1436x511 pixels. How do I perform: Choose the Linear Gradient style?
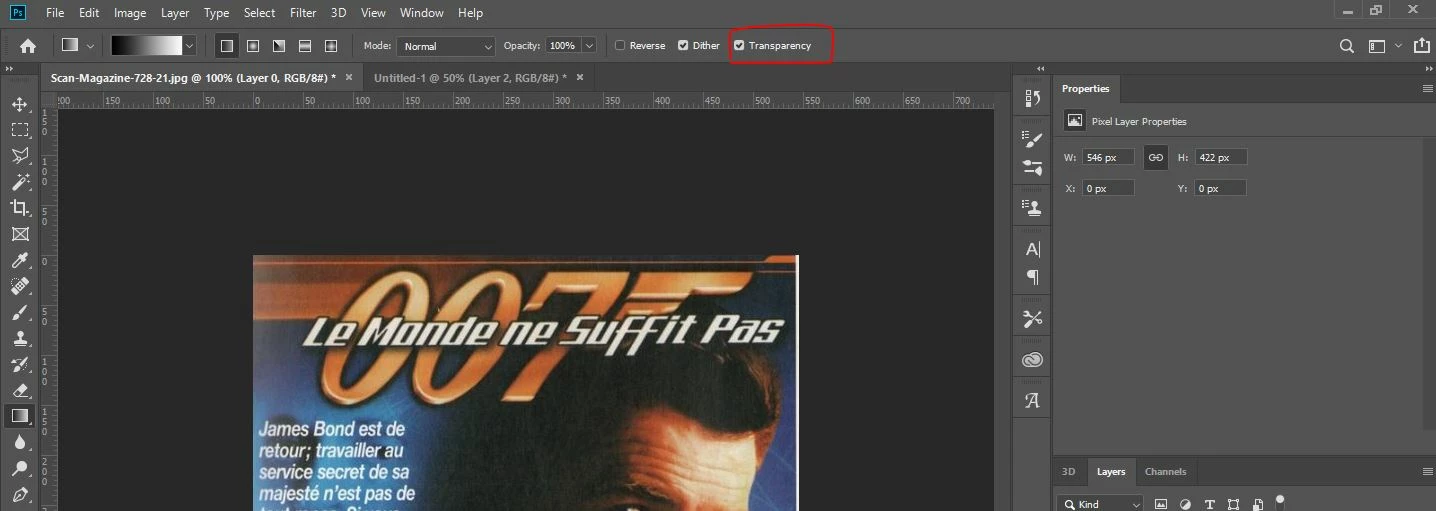(227, 46)
